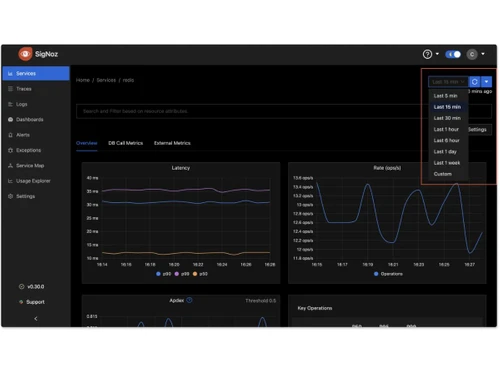The image size is (500, 375).
Task: Click the redis breadcrumb
Action: (x=128, y=80)
